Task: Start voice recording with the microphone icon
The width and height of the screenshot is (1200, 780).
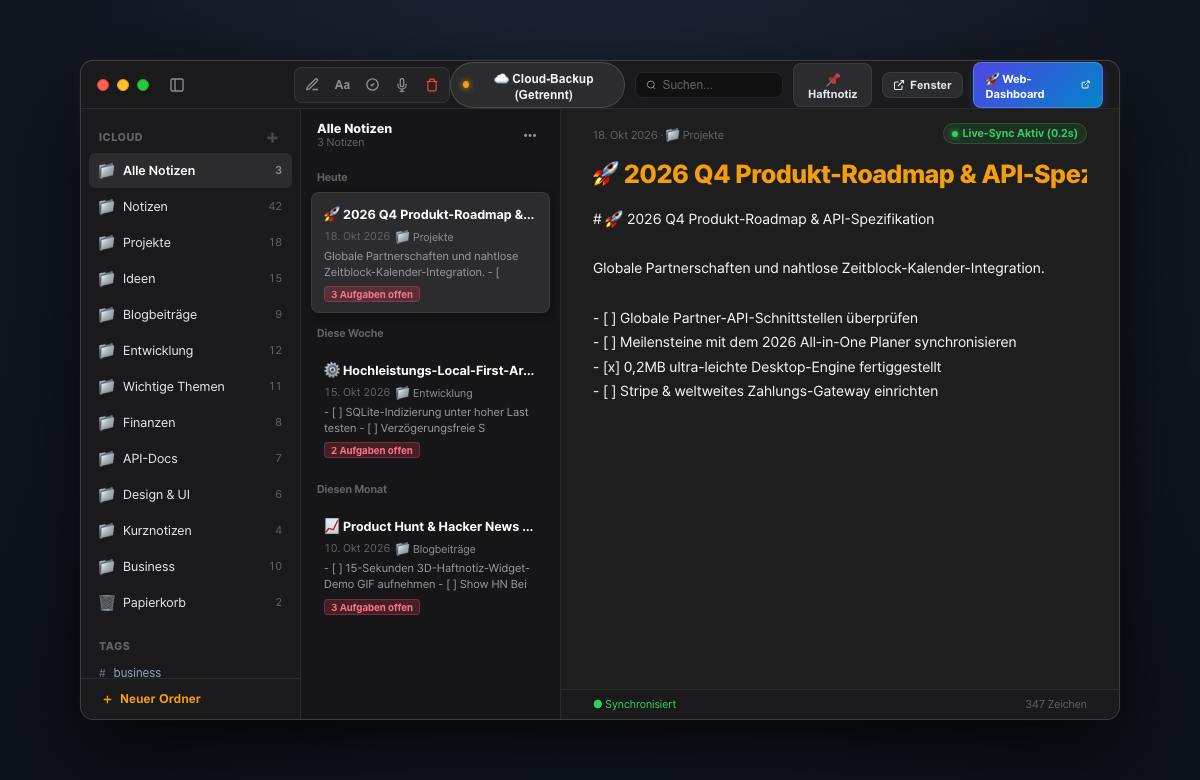Action: pos(402,85)
